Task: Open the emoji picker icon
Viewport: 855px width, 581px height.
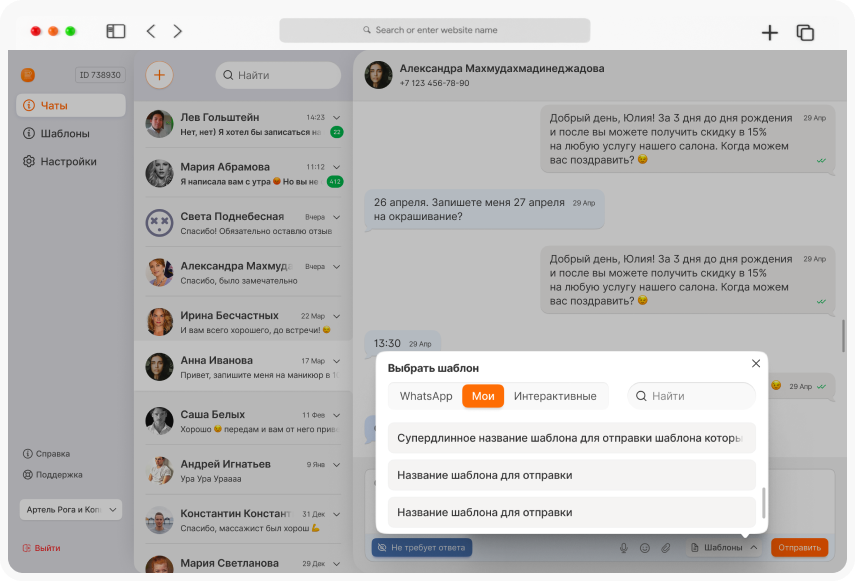Action: [x=645, y=548]
